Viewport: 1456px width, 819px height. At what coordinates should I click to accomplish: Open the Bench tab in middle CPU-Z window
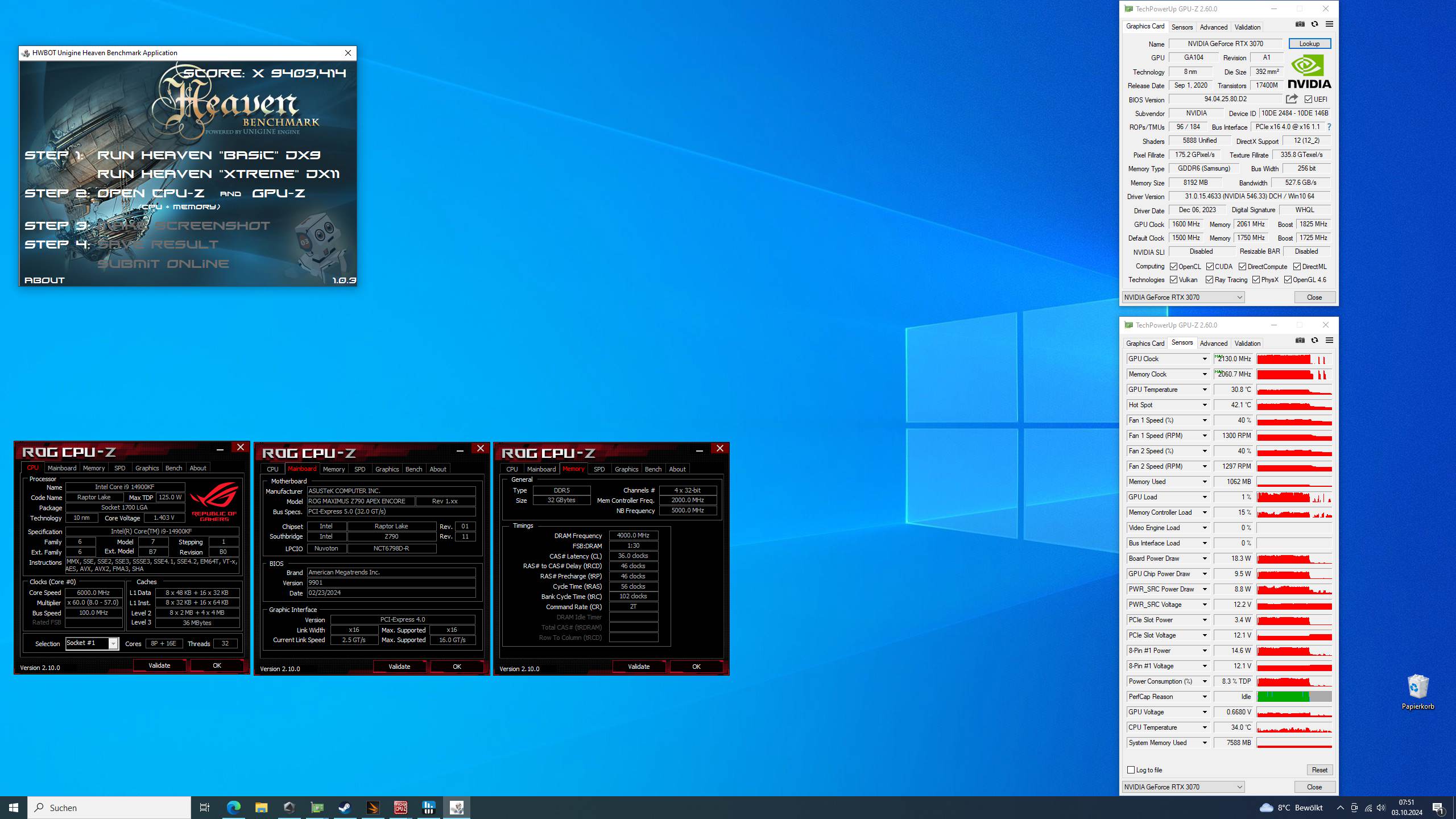coord(413,469)
